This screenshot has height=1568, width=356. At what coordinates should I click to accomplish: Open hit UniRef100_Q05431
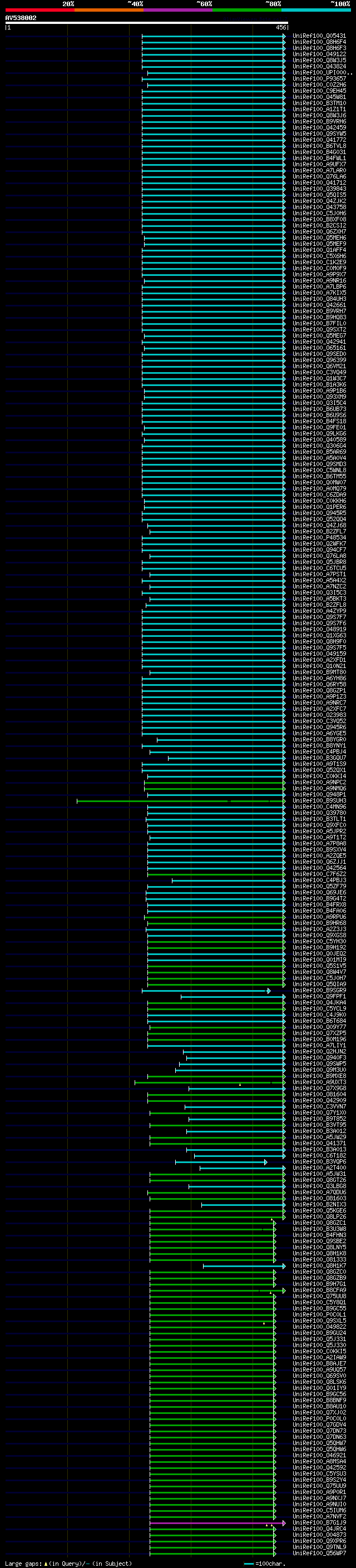[319, 36]
